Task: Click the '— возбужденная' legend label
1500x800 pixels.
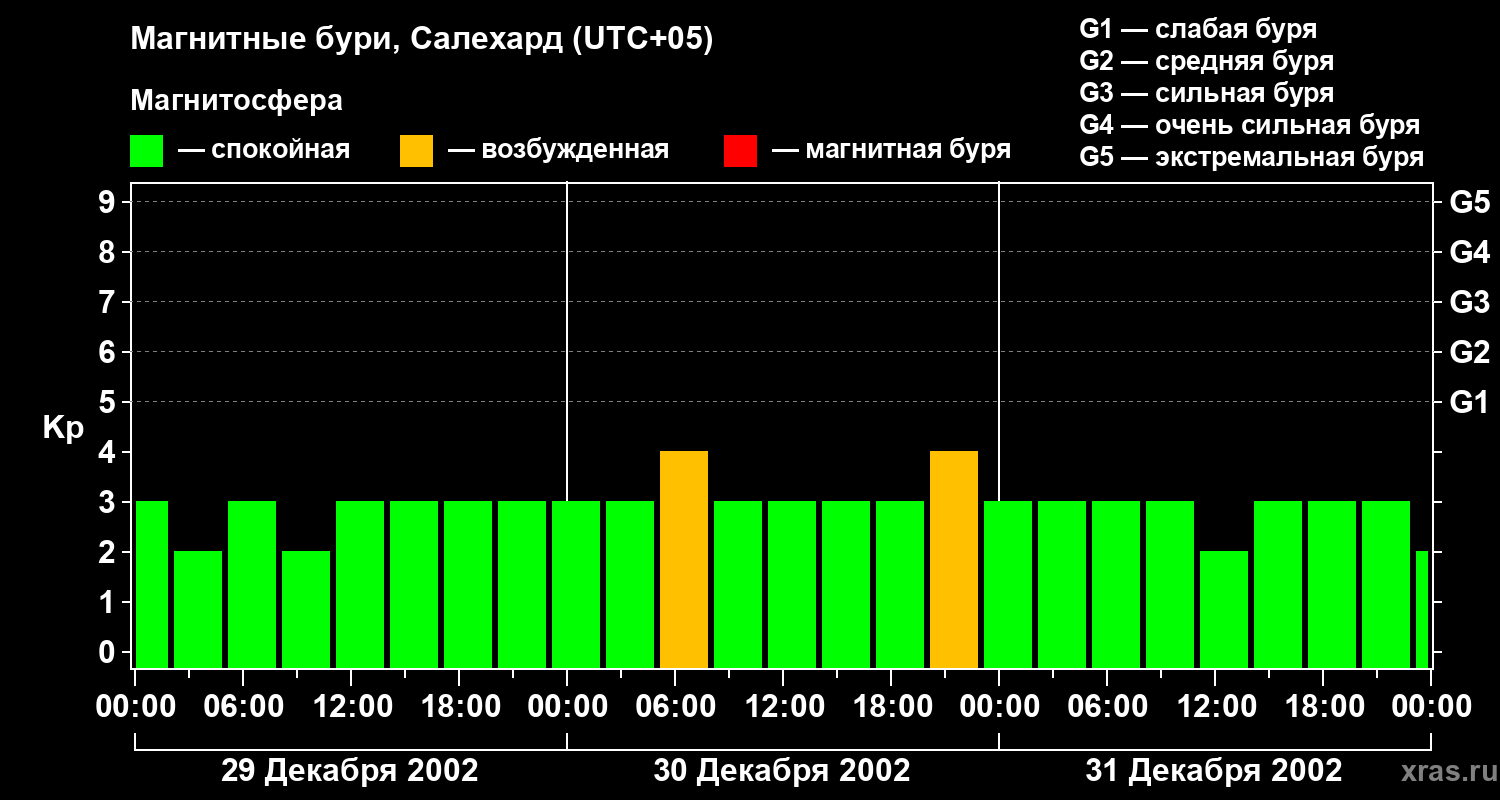Action: (558, 150)
